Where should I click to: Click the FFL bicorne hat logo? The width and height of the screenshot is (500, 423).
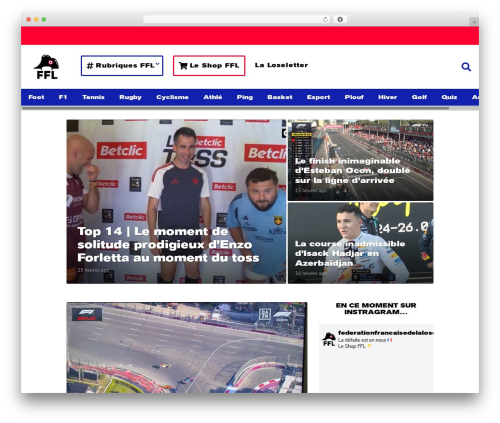(x=47, y=67)
